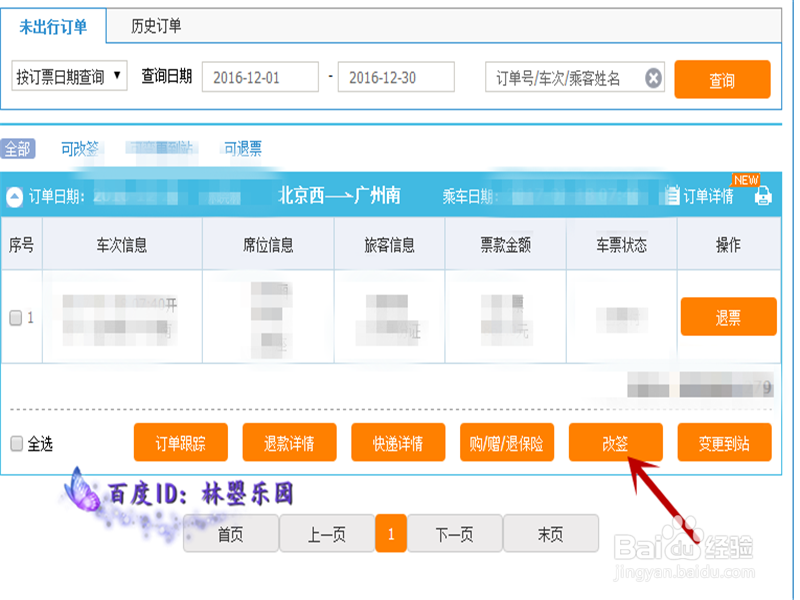Click the 购/赠/退保险 insurance button

tap(507, 442)
